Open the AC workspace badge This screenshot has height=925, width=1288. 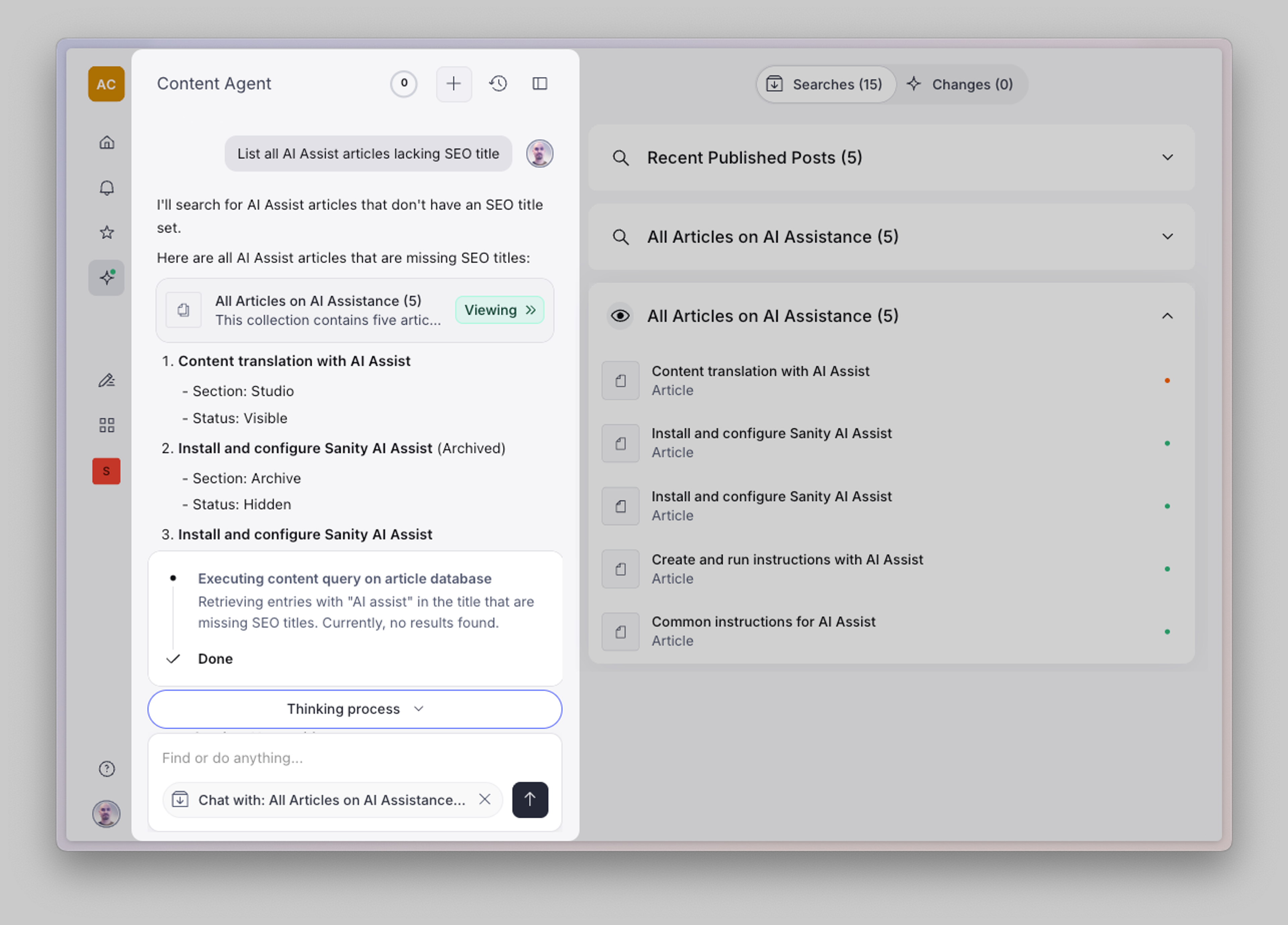click(x=106, y=84)
